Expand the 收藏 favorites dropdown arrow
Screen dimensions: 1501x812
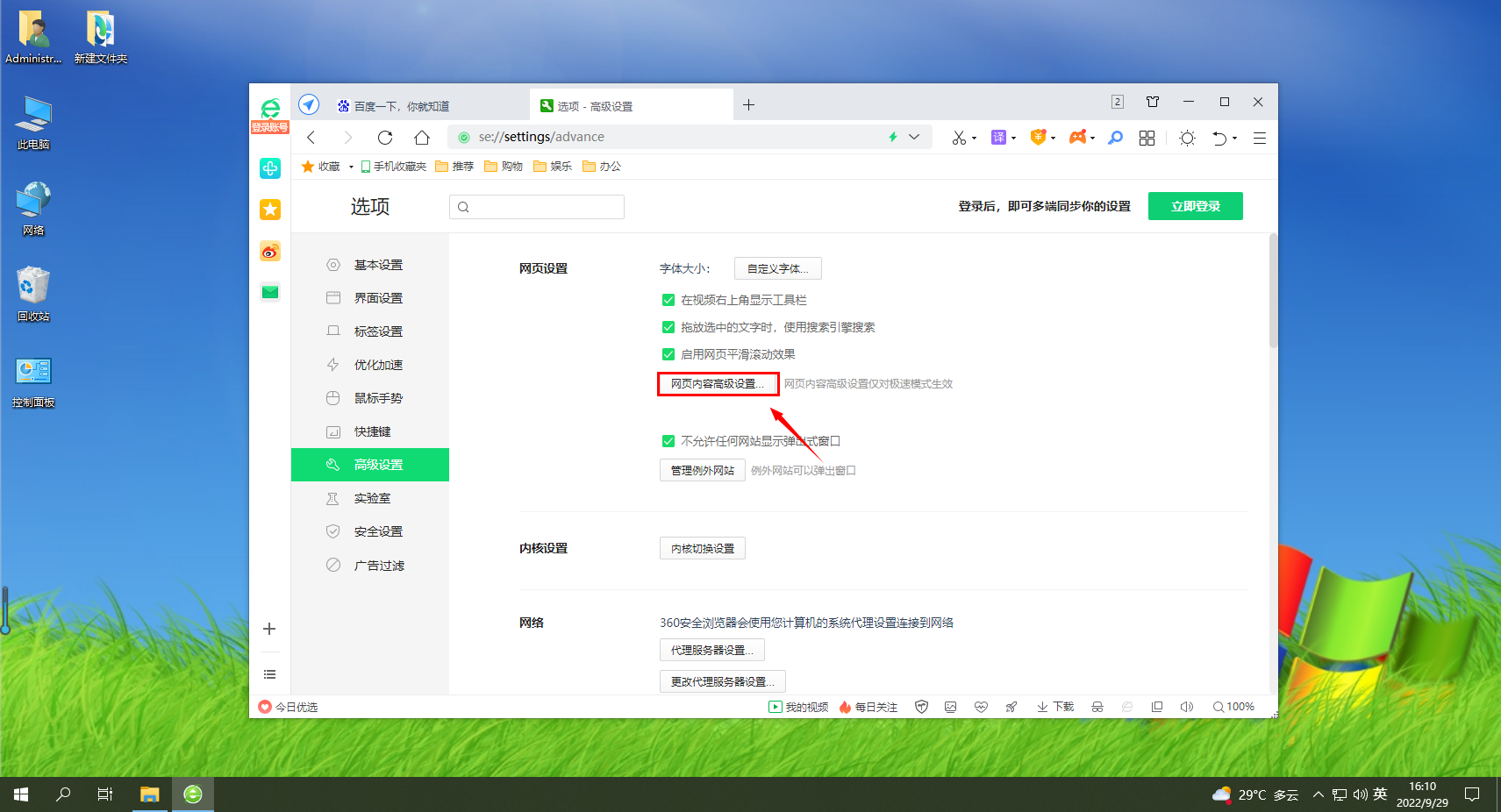point(351,167)
